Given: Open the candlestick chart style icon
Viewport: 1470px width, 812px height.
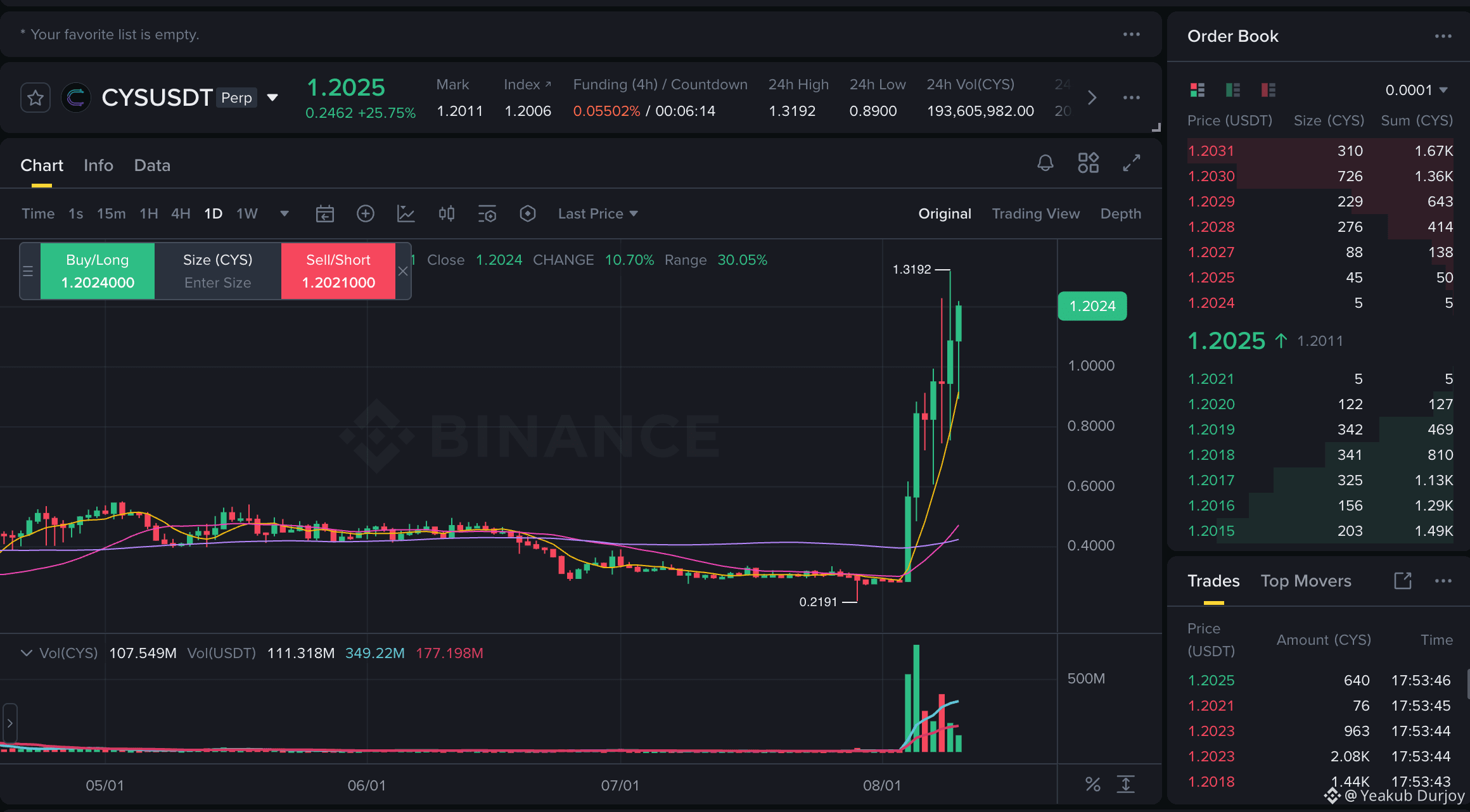Looking at the screenshot, I should [x=447, y=214].
